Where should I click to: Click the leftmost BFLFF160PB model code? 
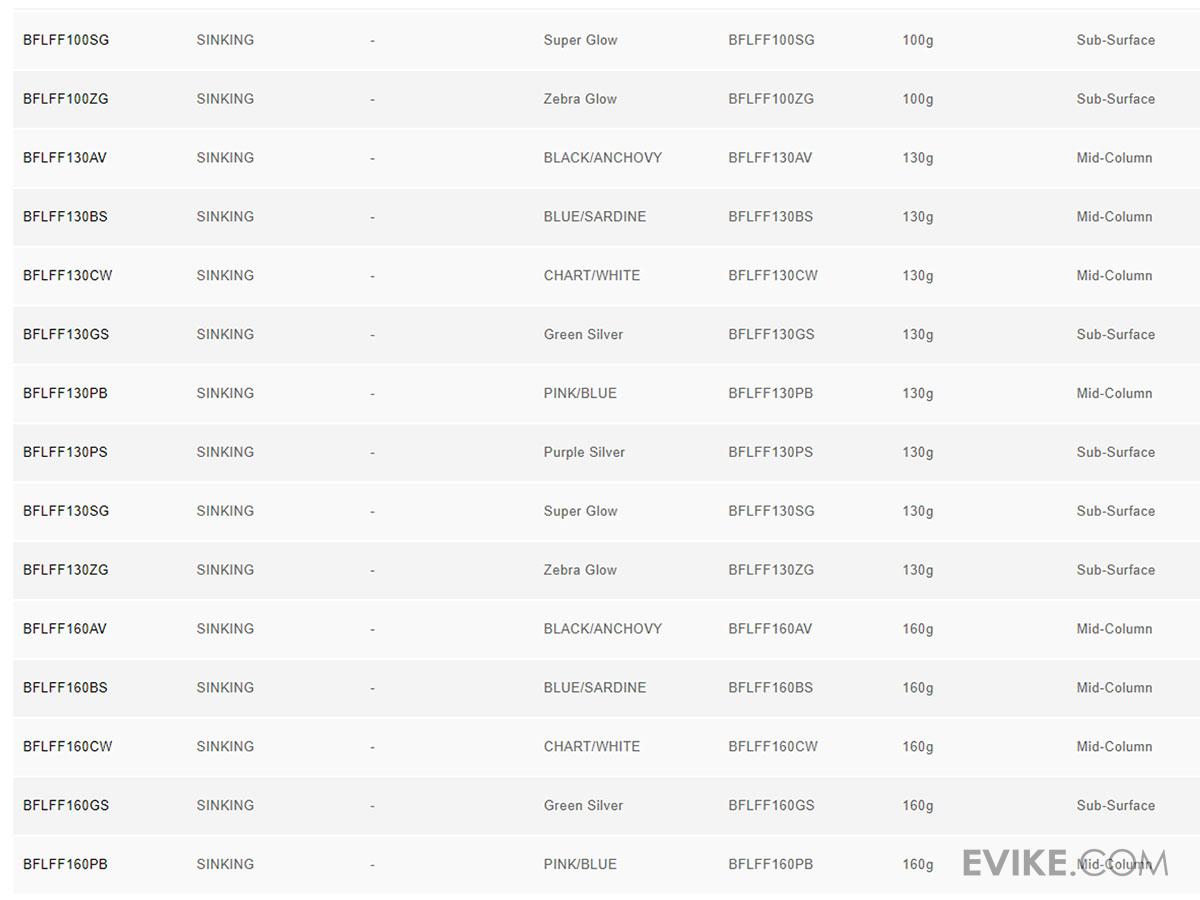[65, 864]
